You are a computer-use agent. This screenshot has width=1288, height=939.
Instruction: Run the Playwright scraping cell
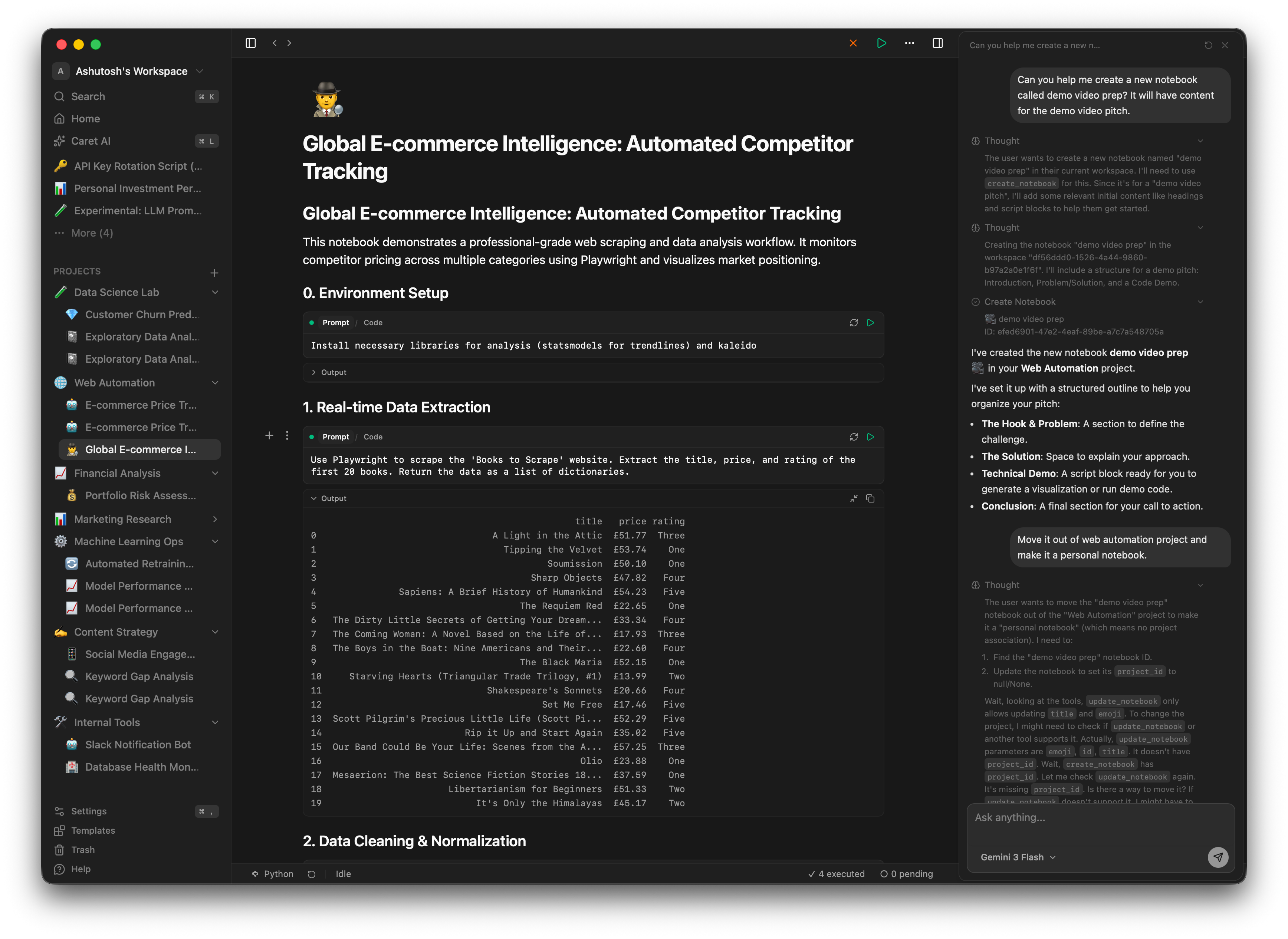click(871, 436)
